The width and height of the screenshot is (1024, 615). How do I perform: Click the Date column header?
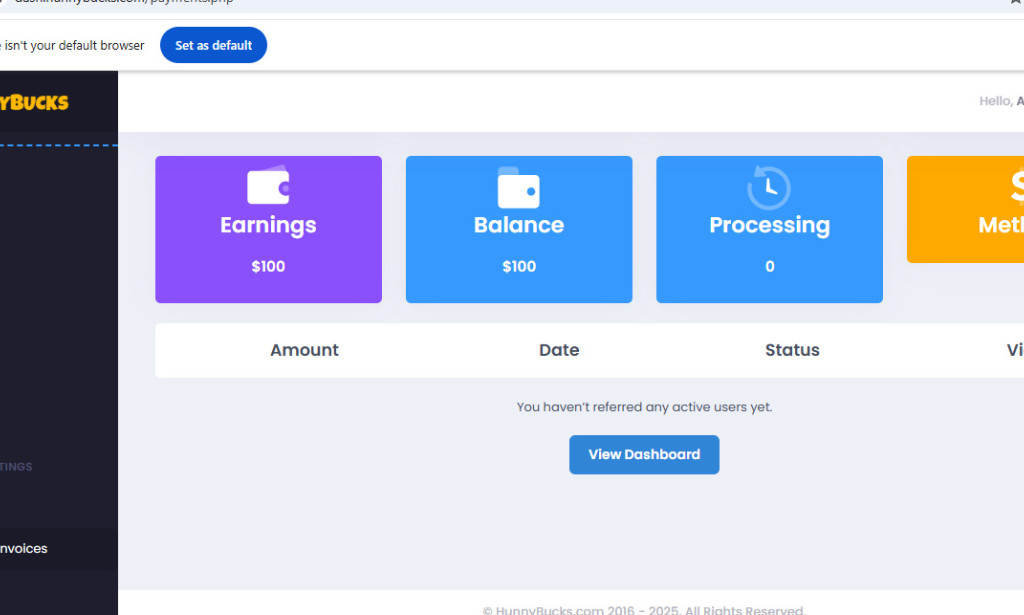[x=558, y=350]
